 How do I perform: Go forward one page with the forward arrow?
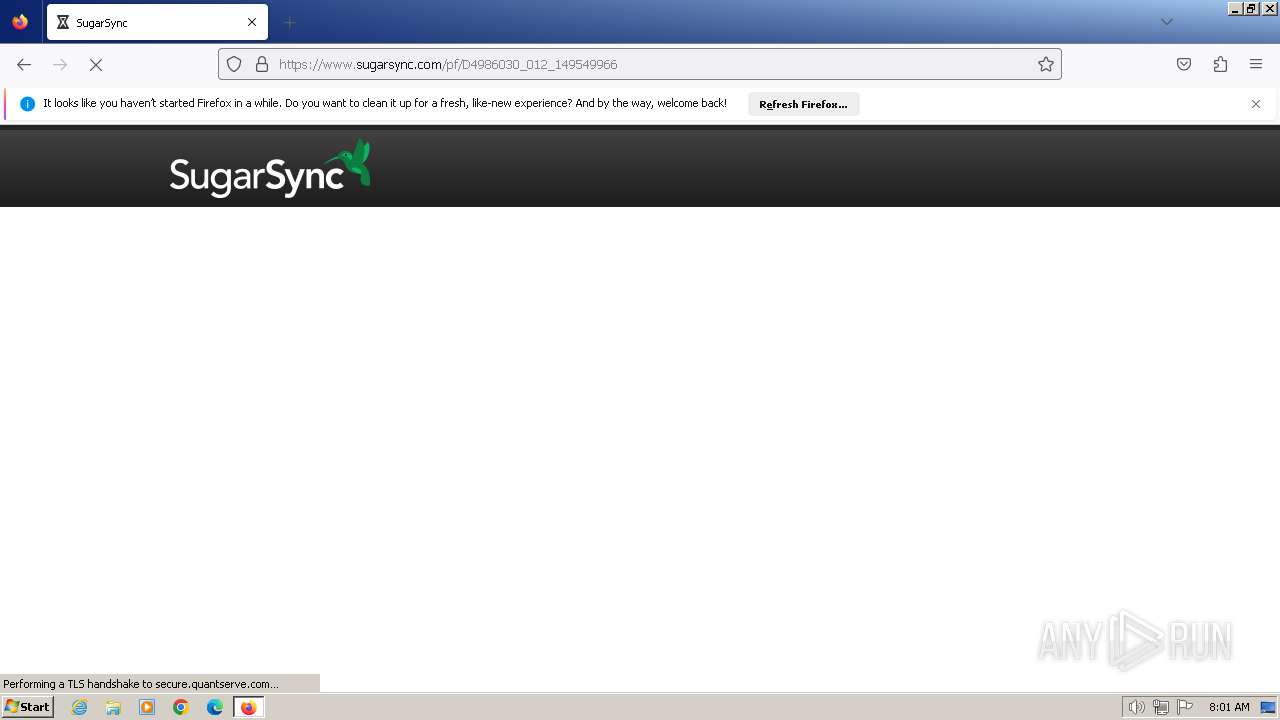[60, 64]
